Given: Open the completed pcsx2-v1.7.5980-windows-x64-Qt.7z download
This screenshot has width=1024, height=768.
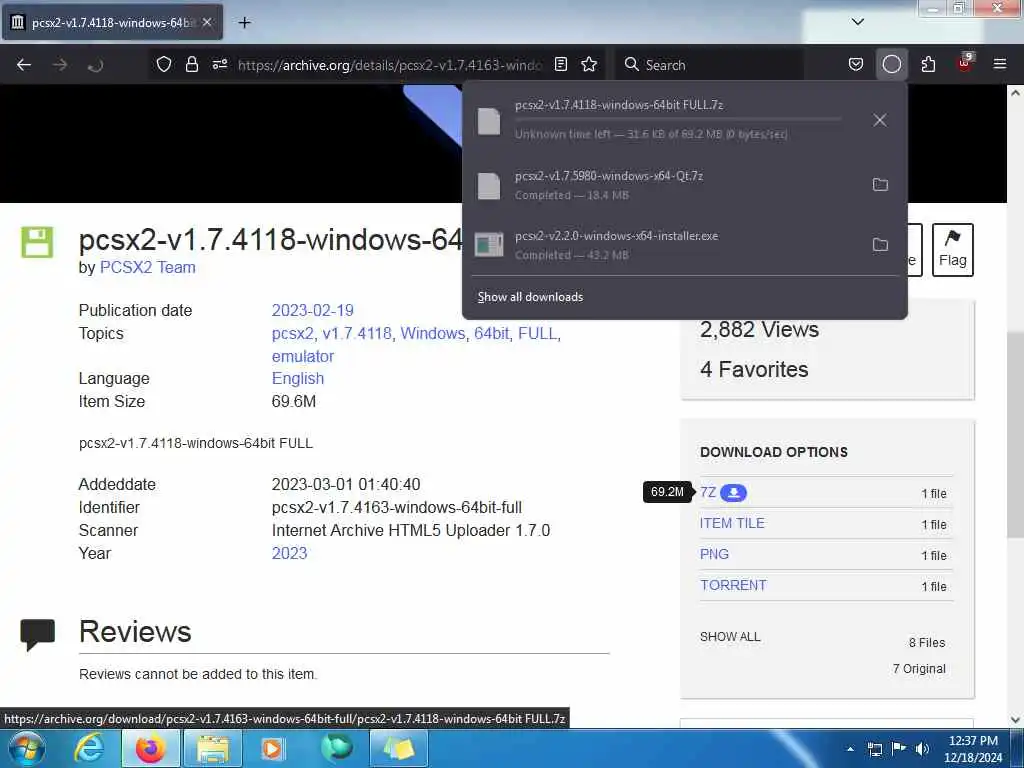Looking at the screenshot, I should click(x=665, y=185).
